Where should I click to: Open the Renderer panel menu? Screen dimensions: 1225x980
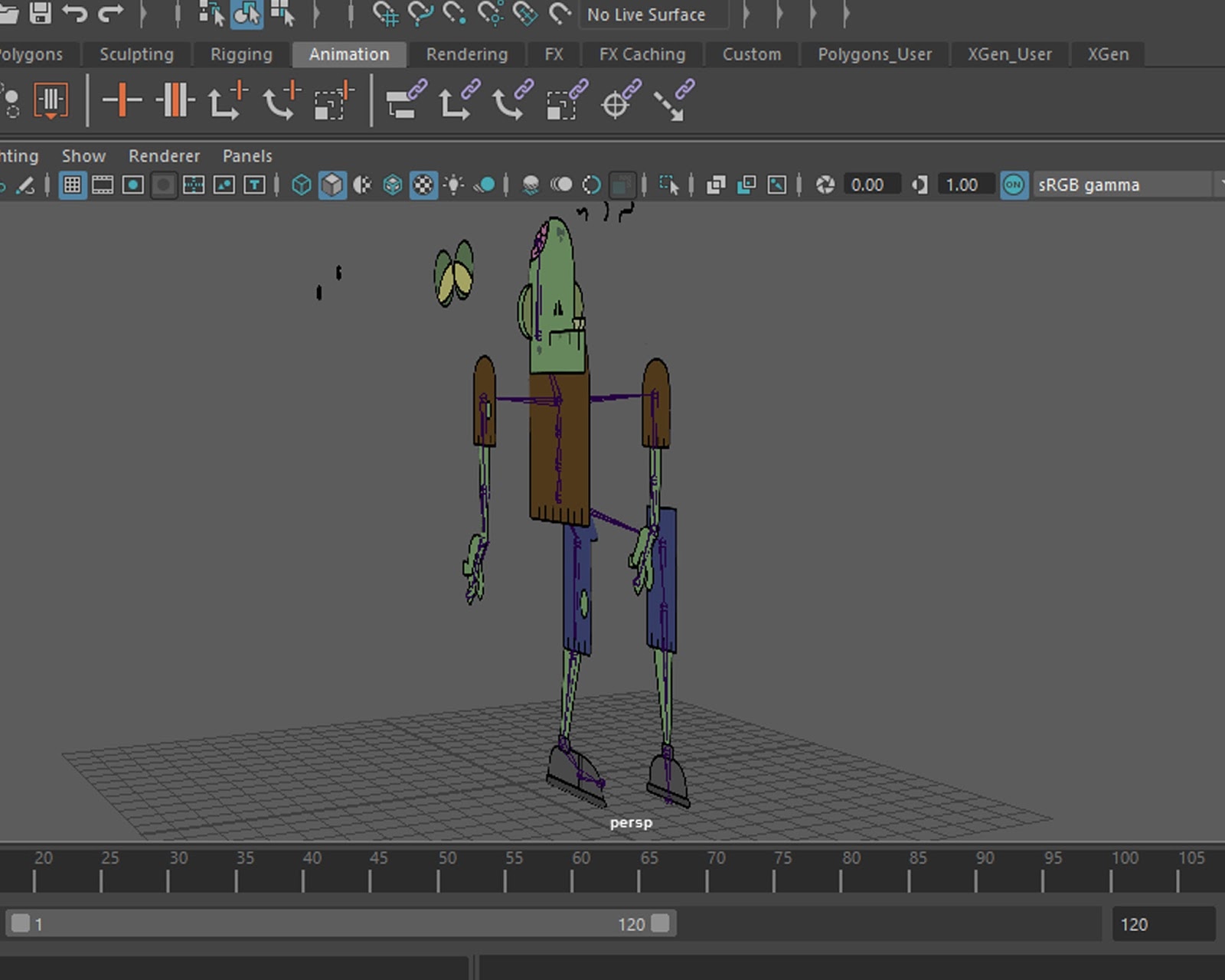tap(164, 156)
